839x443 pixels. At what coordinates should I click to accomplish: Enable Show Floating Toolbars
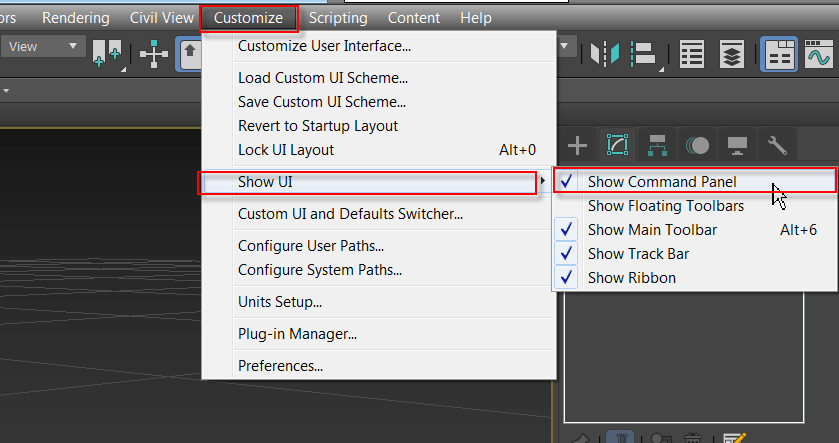(695, 206)
